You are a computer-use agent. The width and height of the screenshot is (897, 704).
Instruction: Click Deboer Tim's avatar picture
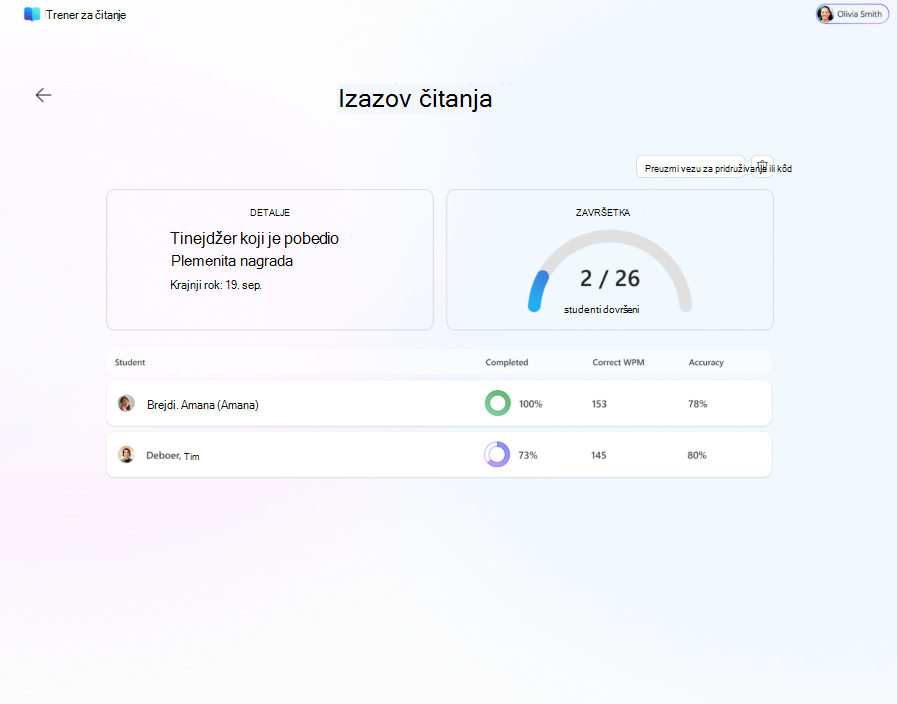tap(126, 455)
